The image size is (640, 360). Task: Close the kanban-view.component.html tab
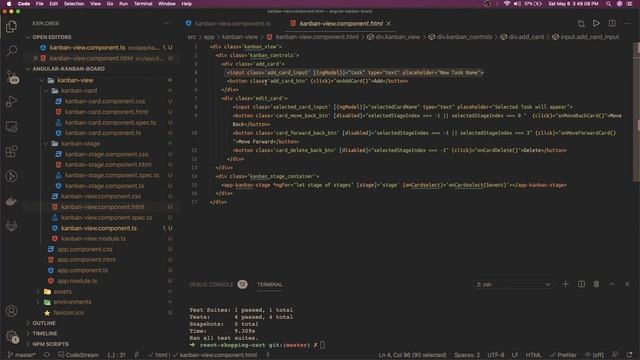pos(389,24)
